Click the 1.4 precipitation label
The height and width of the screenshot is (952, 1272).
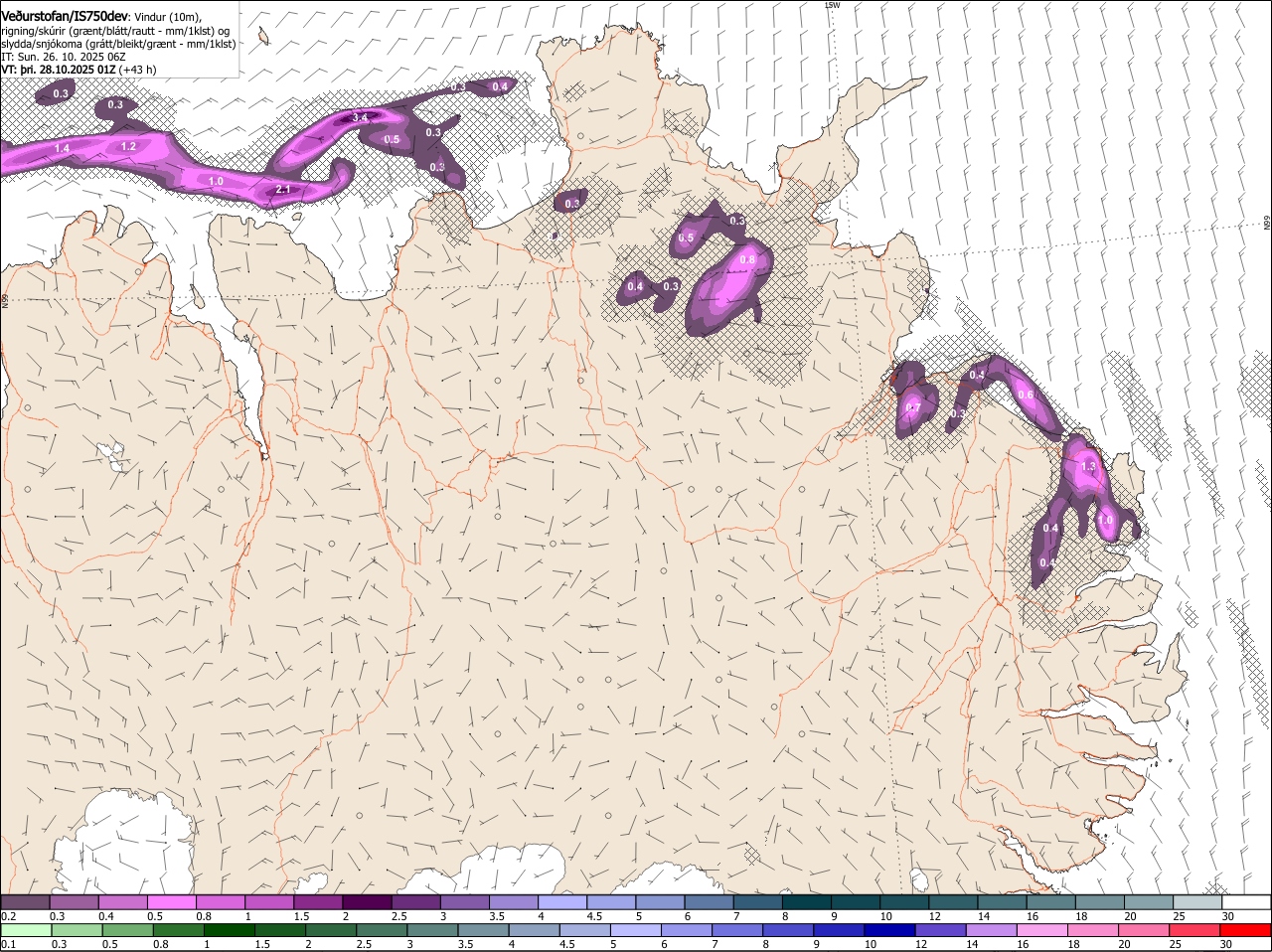[x=62, y=148]
